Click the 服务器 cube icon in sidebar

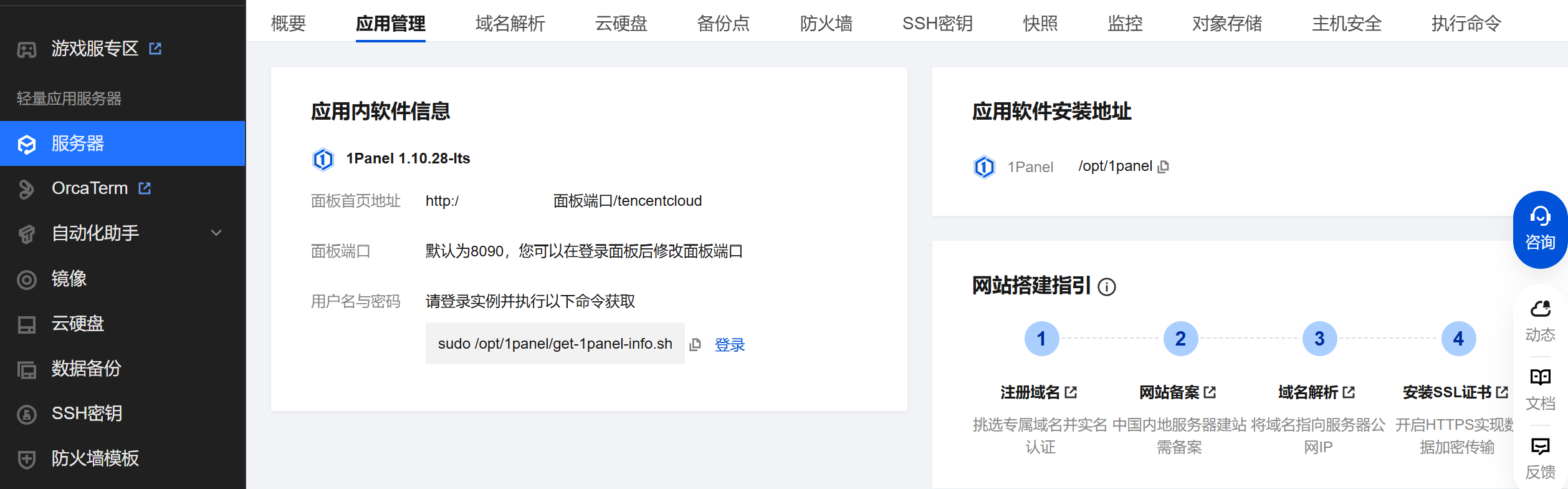27,144
